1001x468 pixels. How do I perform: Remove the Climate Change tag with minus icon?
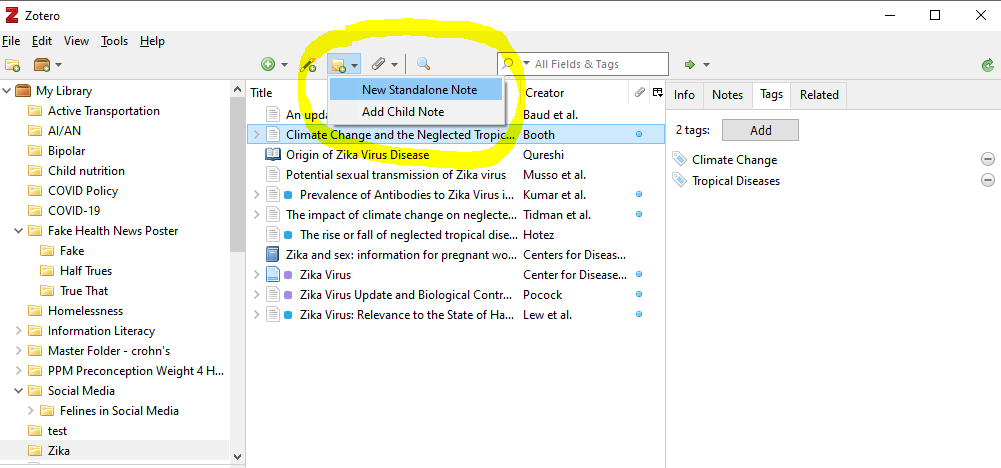988,160
